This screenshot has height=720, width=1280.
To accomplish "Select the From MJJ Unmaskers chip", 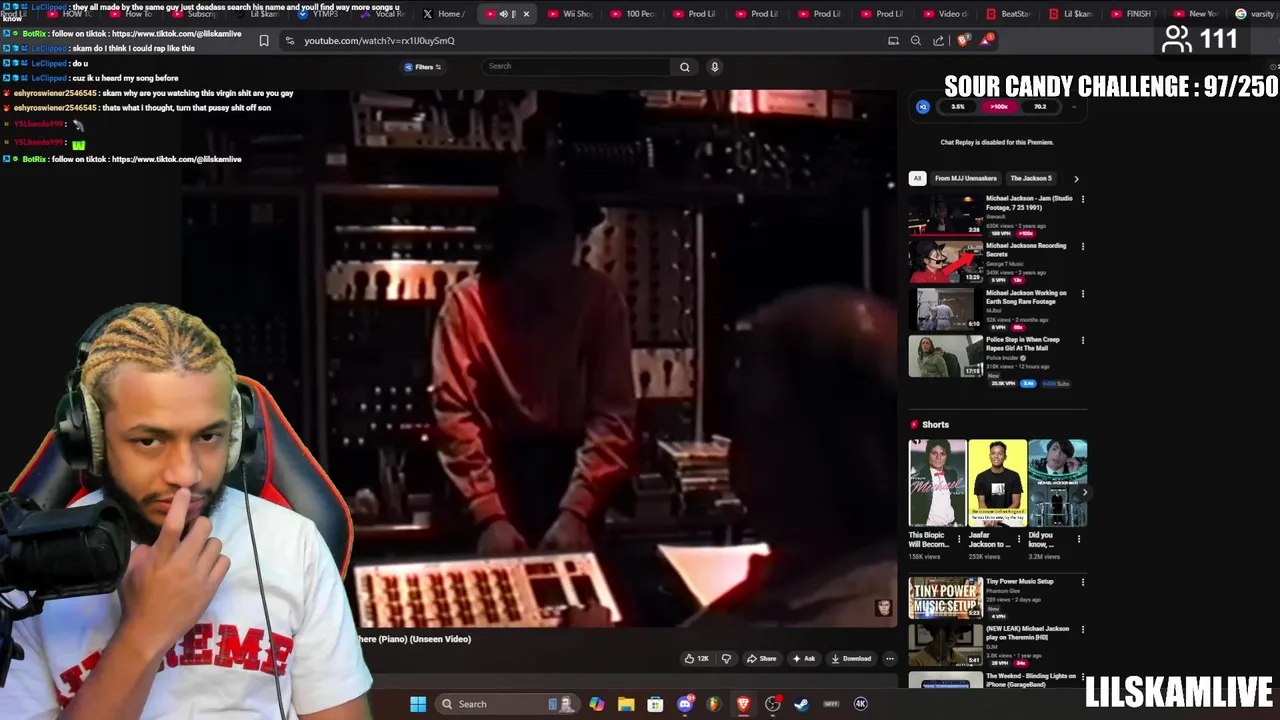I will click(x=966, y=178).
